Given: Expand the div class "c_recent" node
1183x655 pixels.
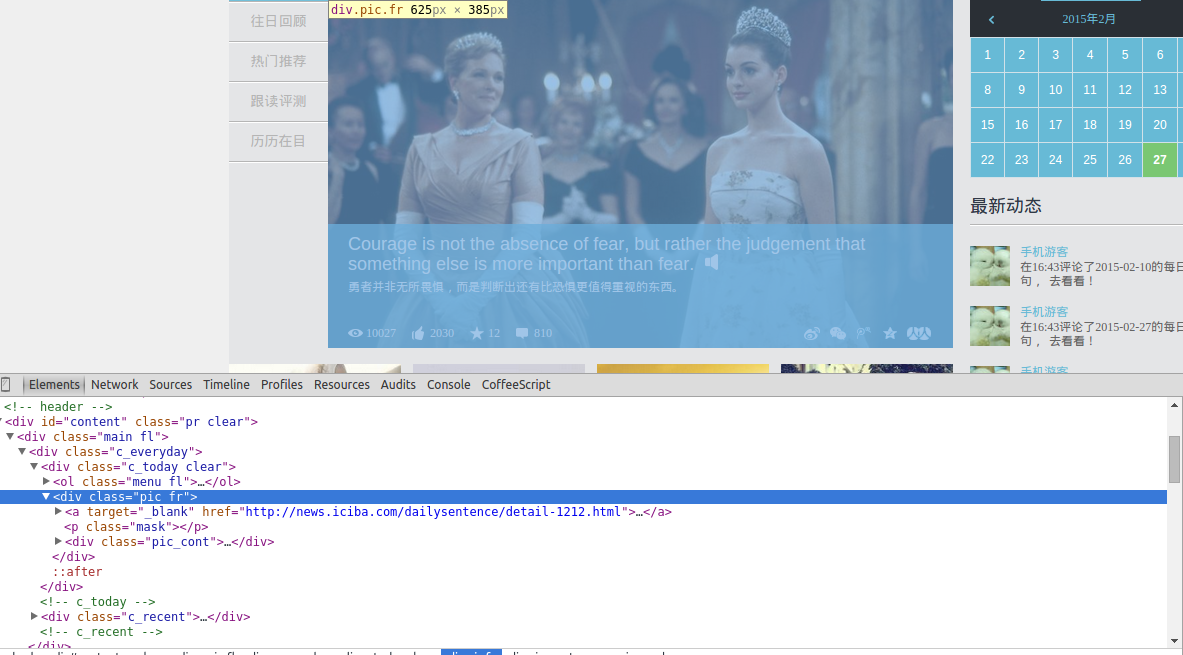Looking at the screenshot, I should click(34, 617).
